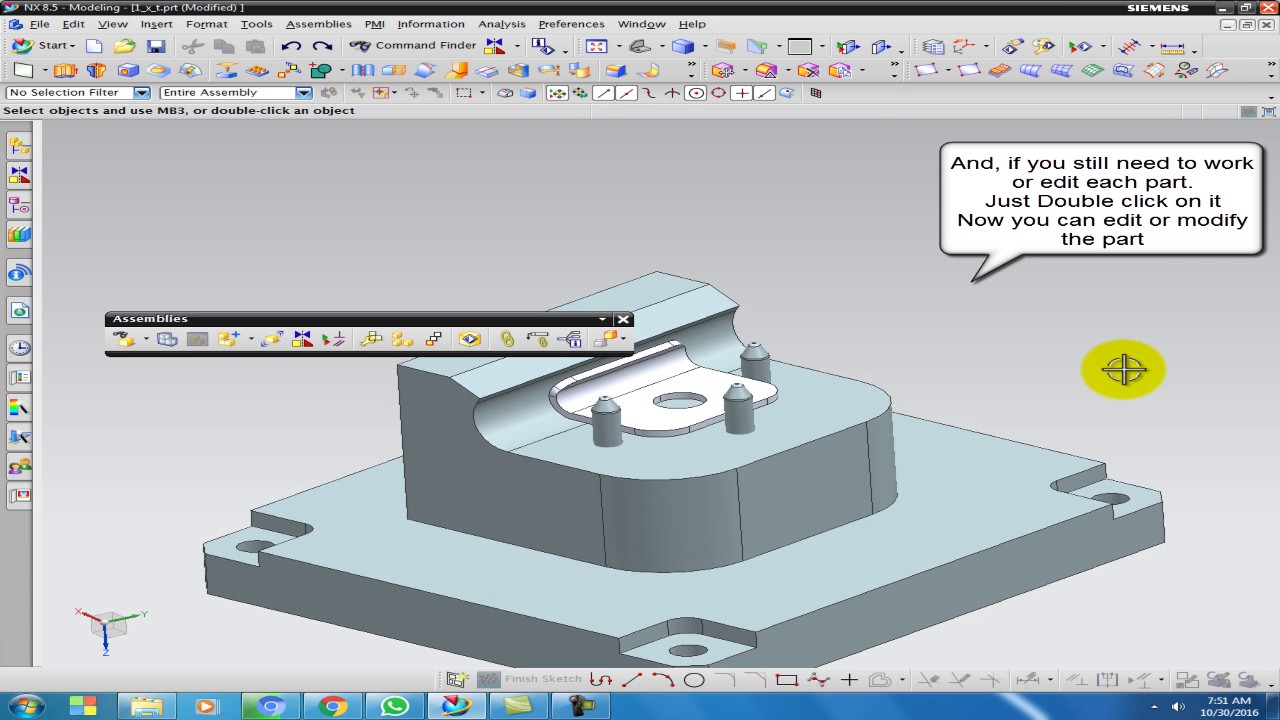
Task: Select the Hole feature icon
Action: pyautogui.click(x=128, y=70)
